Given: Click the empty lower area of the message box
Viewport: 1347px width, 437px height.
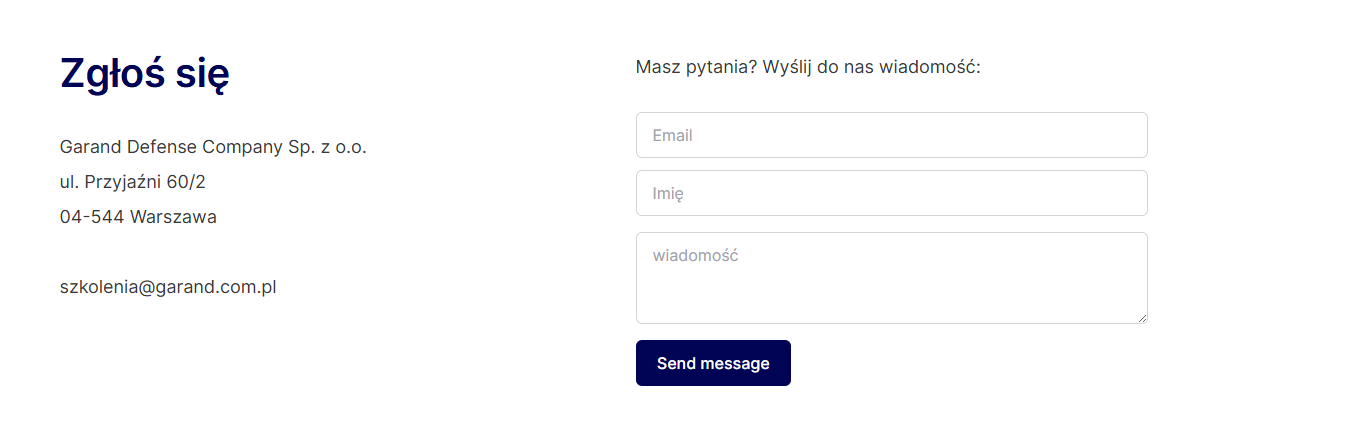Looking at the screenshot, I should click(891, 298).
